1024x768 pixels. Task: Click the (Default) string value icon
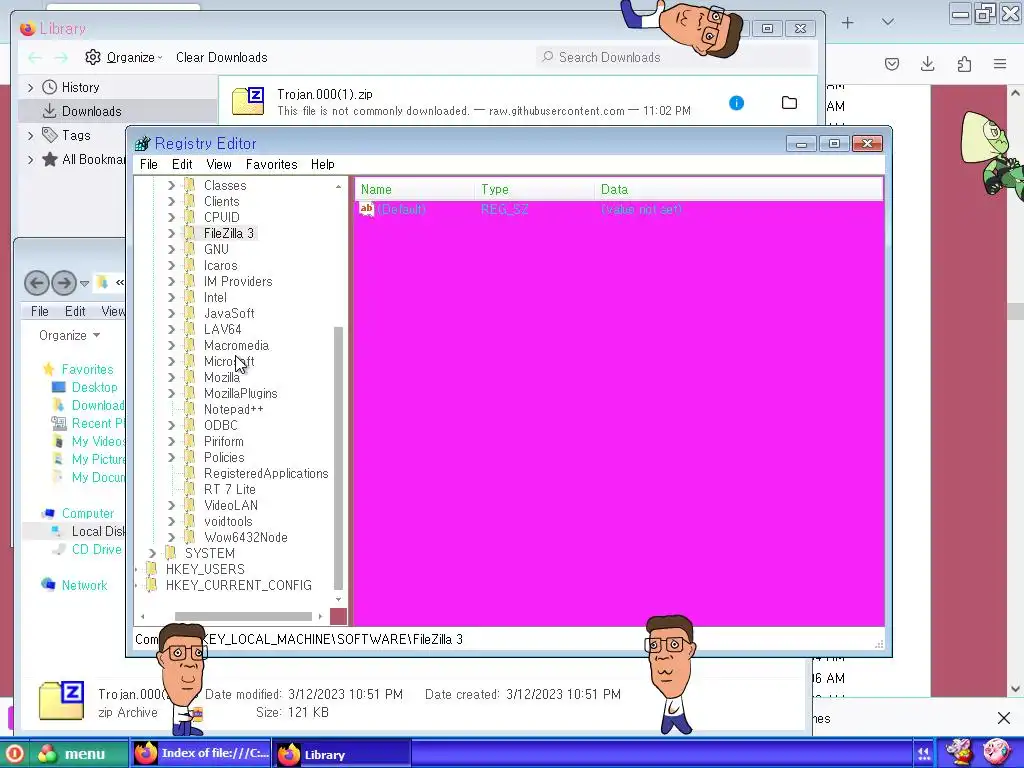366,210
